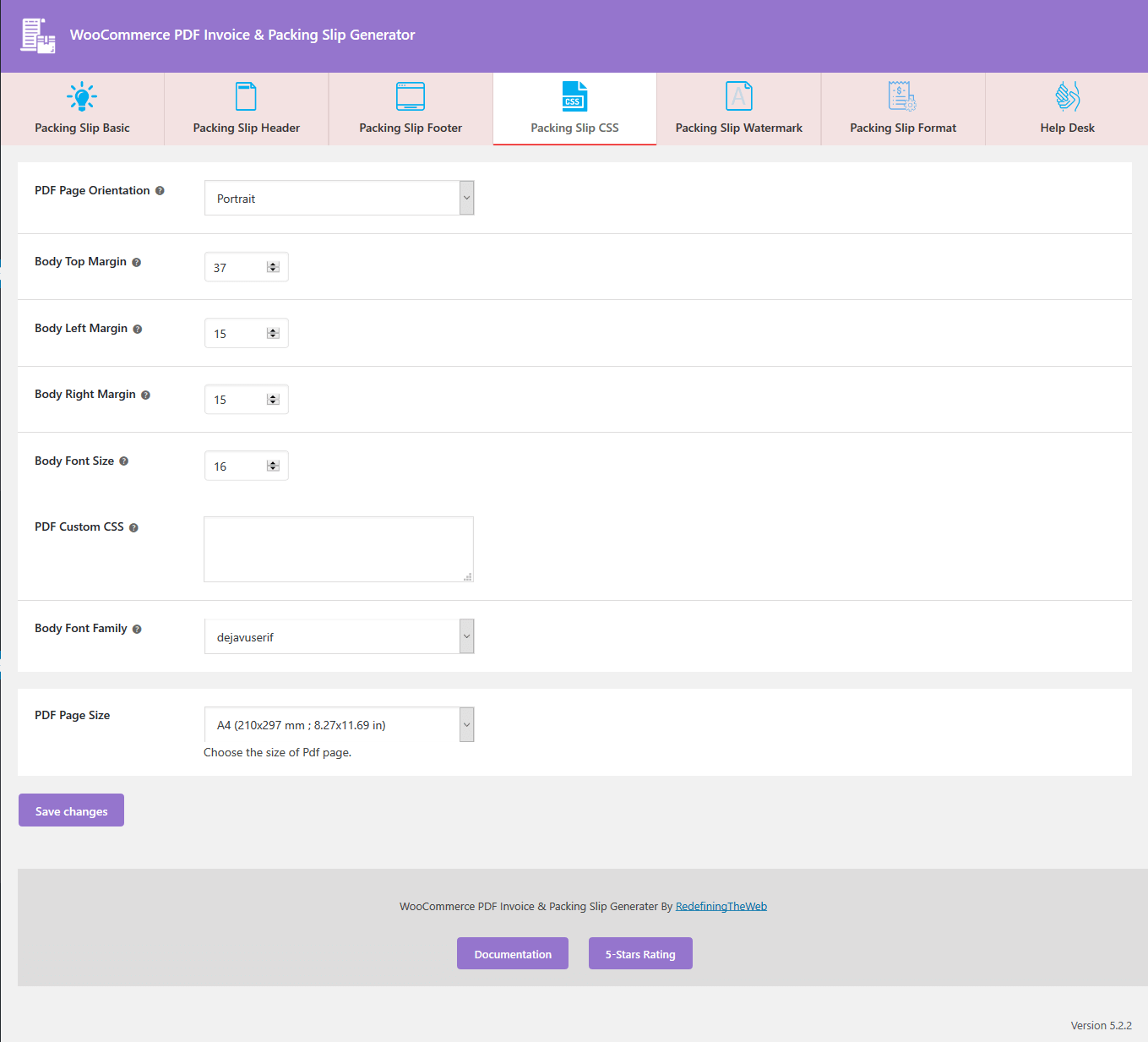Open the Help Desk tab

click(x=1067, y=108)
